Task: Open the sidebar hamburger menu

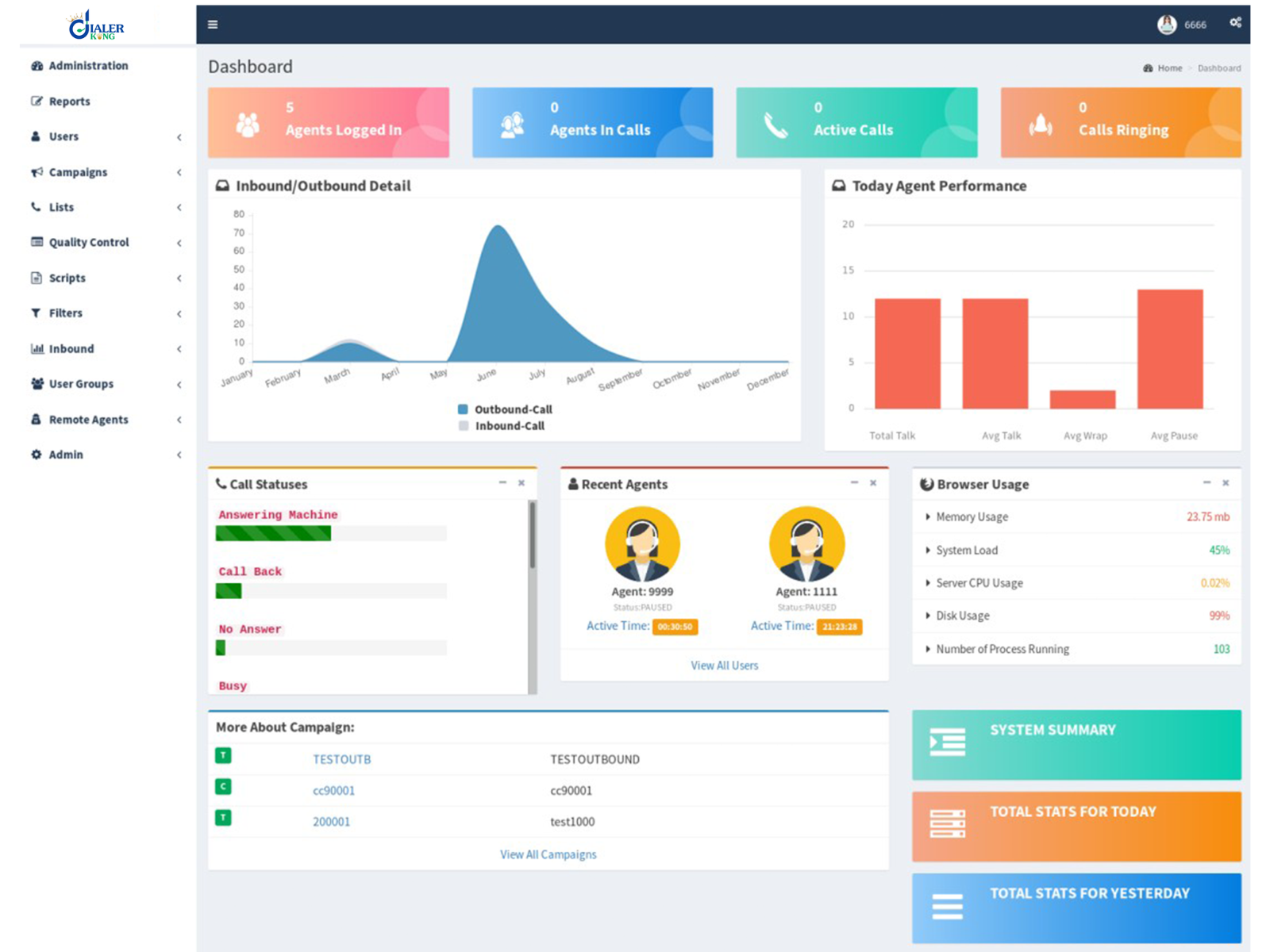Action: 213,25
